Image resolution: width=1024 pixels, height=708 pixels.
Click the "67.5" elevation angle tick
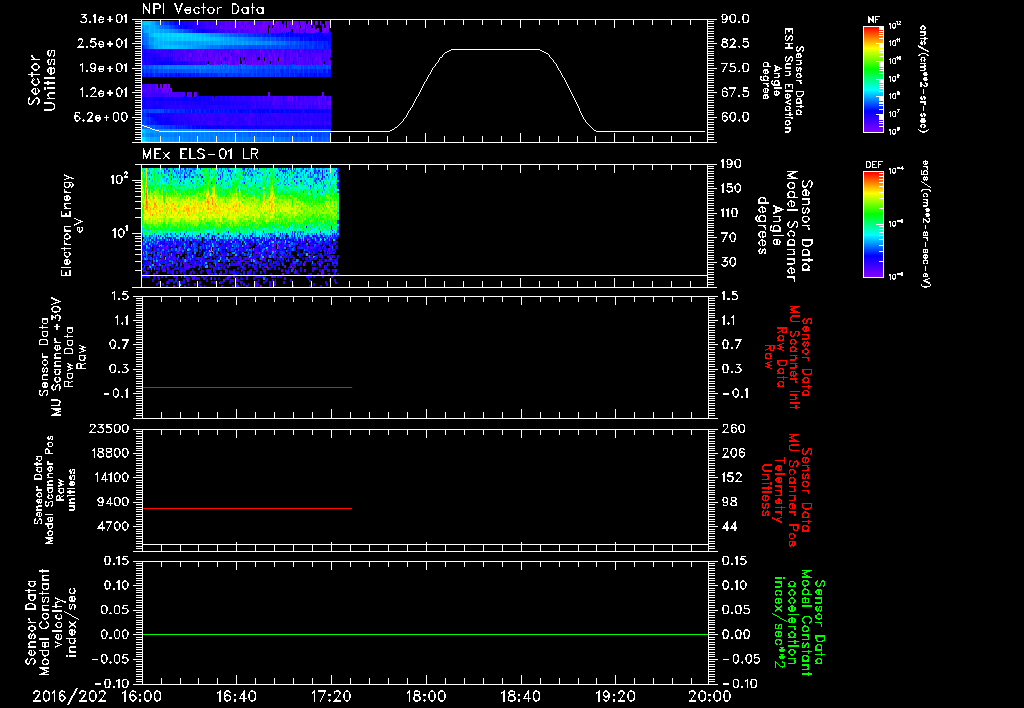tap(735, 93)
